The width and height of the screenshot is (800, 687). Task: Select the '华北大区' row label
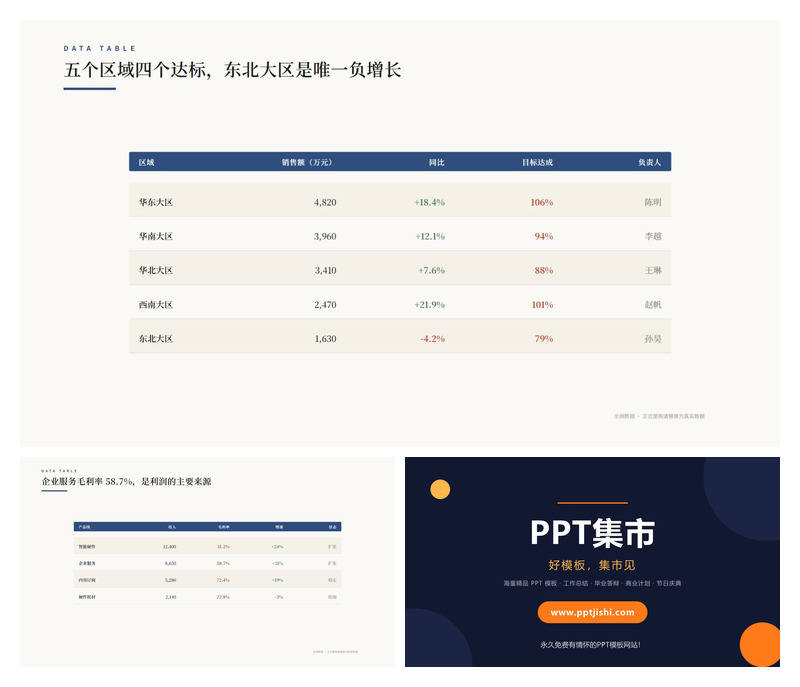[156, 270]
